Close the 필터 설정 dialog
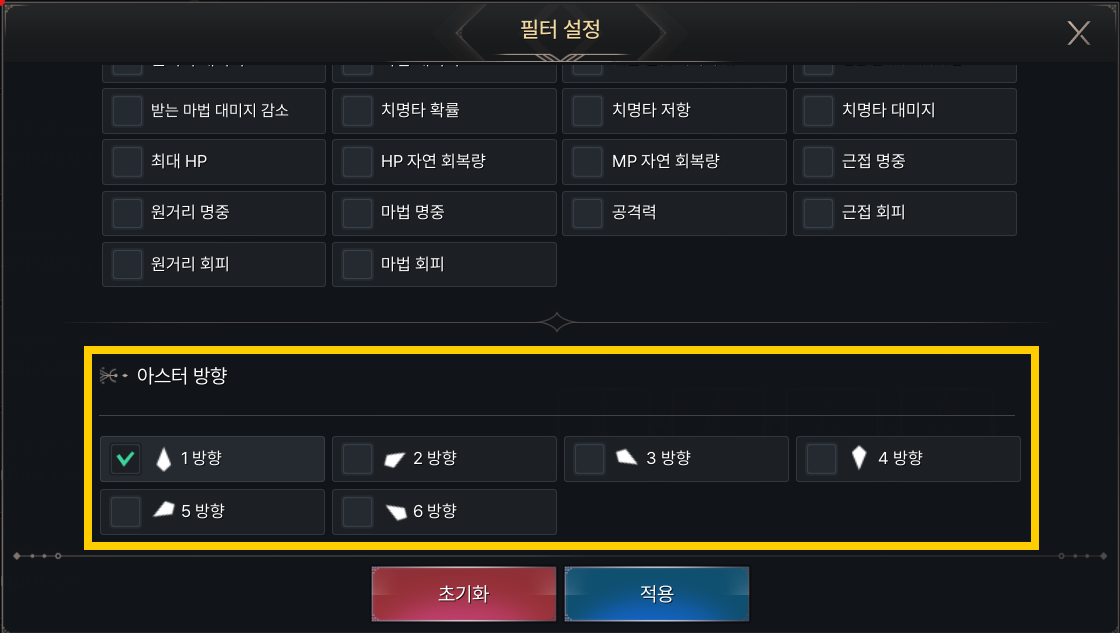This screenshot has height=633, width=1120. tap(1078, 33)
